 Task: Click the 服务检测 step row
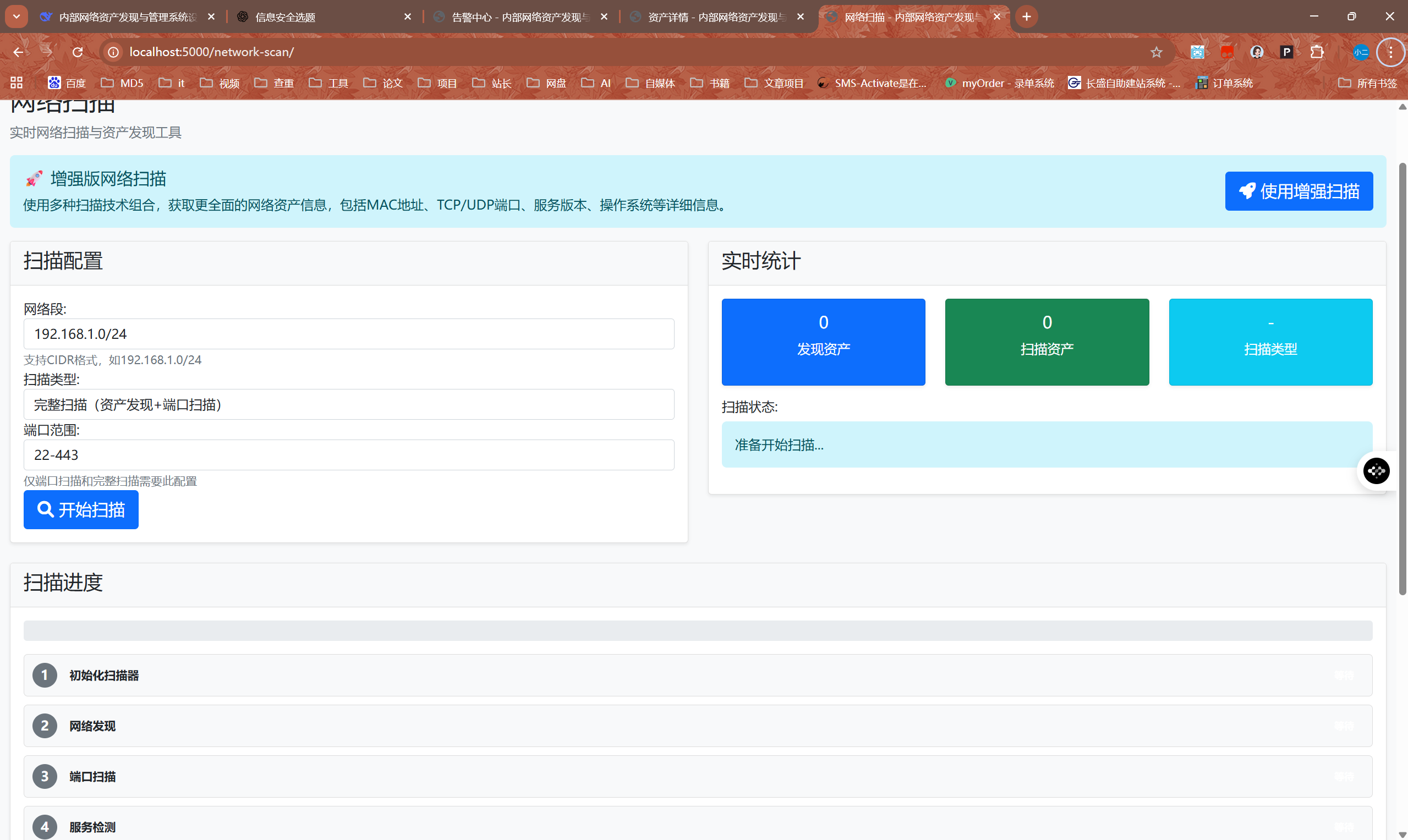click(698, 824)
